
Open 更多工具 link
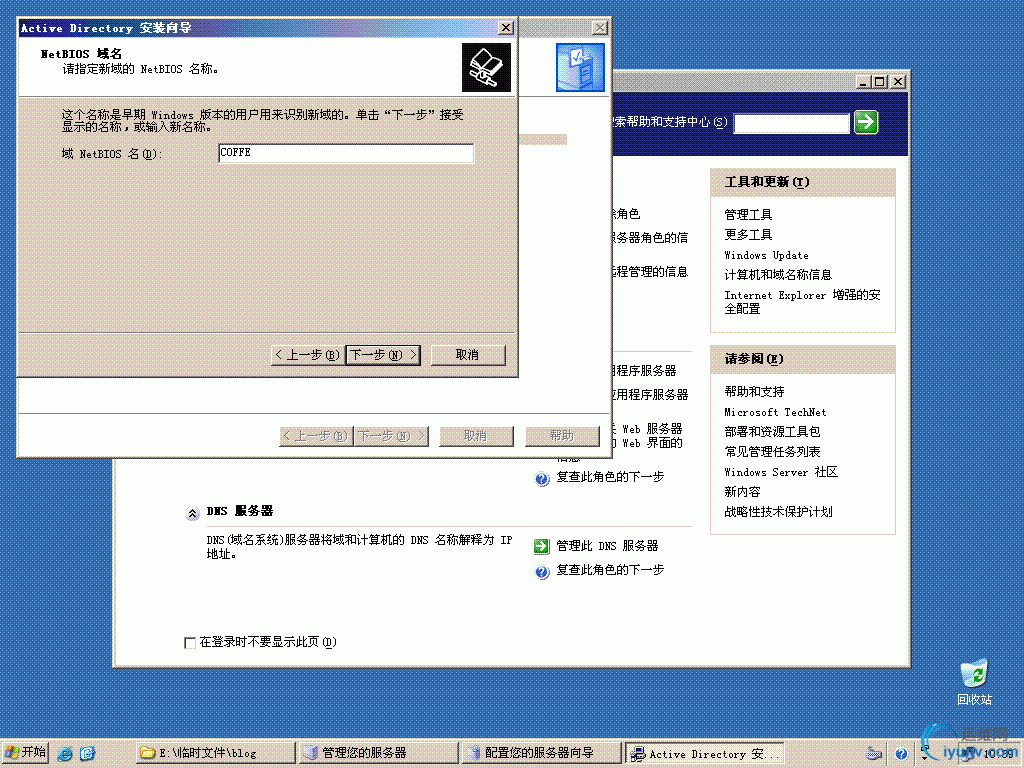pyautogui.click(x=748, y=234)
